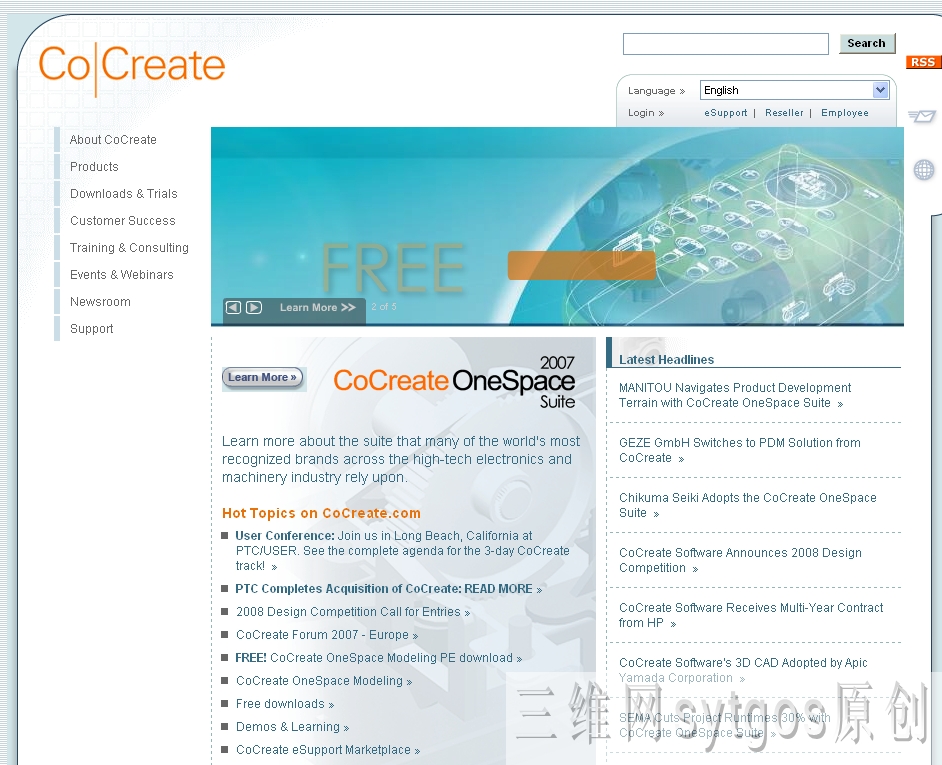Click the banner next slide arrow
Viewport: 942px width, 765px height.
(254, 308)
